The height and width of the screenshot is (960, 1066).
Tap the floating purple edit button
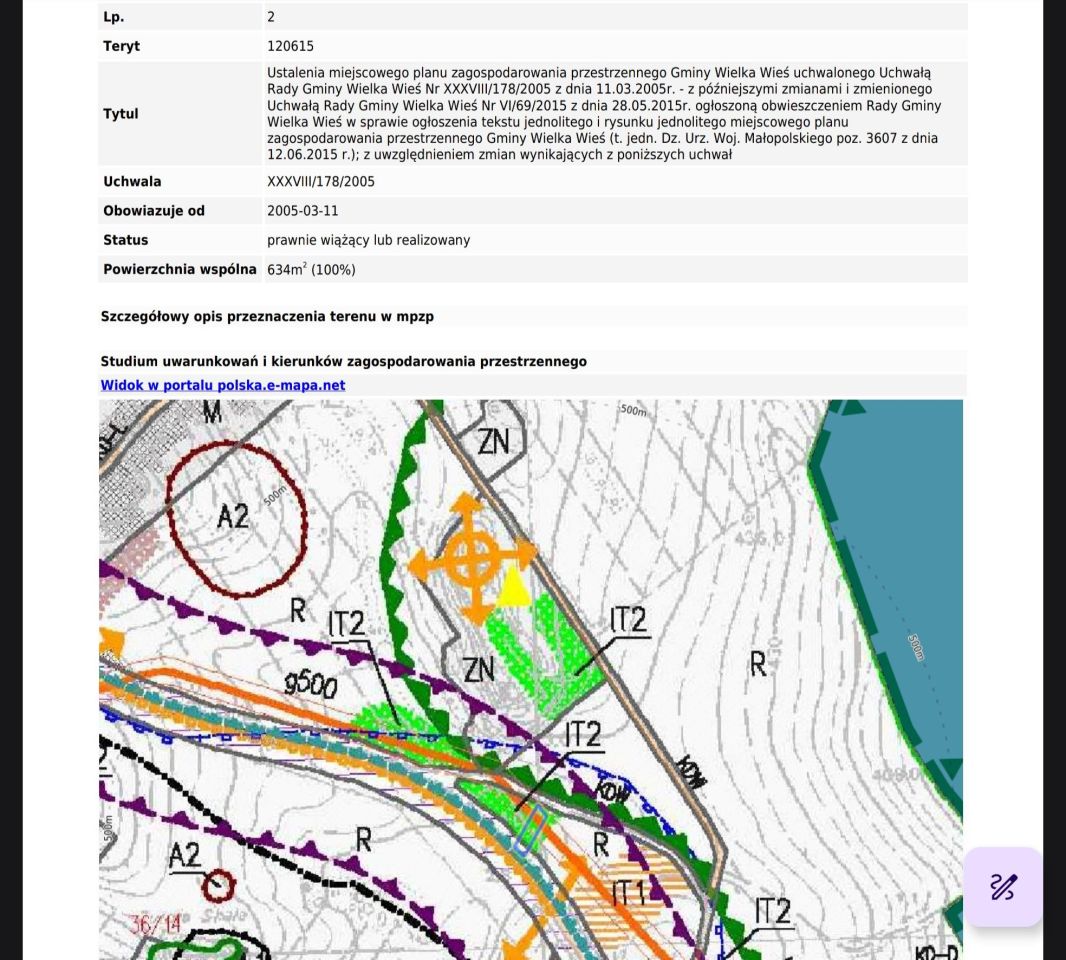tap(1003, 887)
